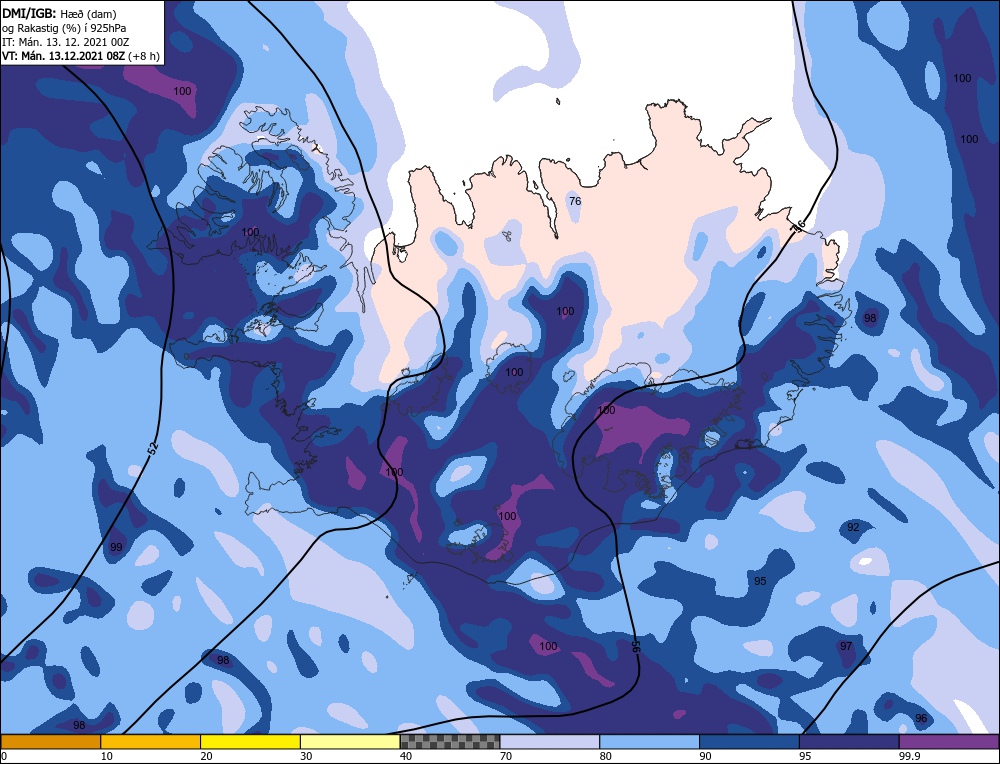The image size is (1000, 764).
Task: Pick the light blue 80–90 legend swatch
Action: 649,741
